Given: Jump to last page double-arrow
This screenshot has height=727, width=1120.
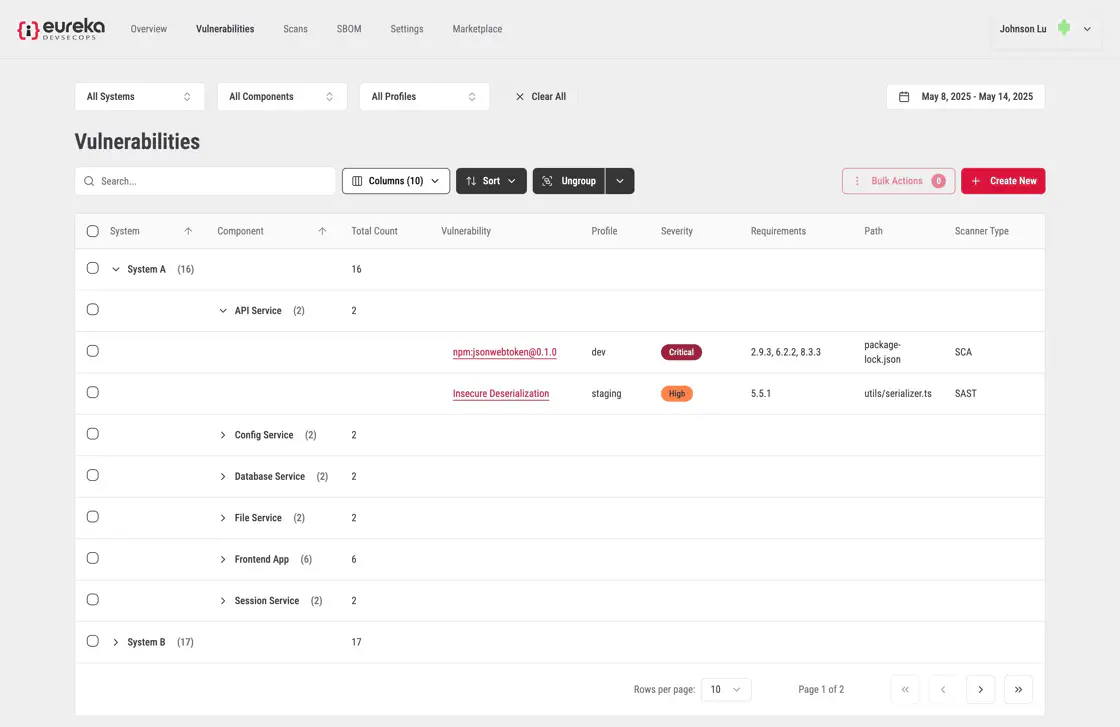Looking at the screenshot, I should click(x=1018, y=689).
